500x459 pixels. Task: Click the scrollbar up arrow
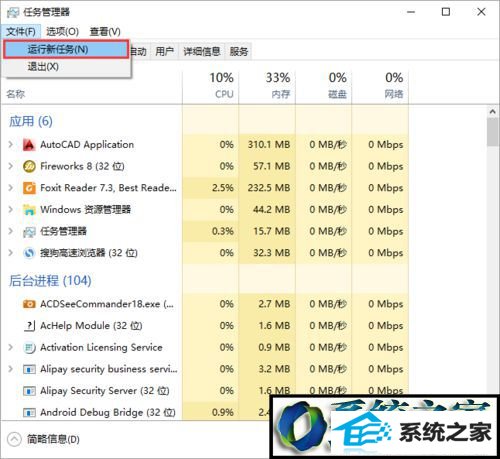(x=493, y=112)
